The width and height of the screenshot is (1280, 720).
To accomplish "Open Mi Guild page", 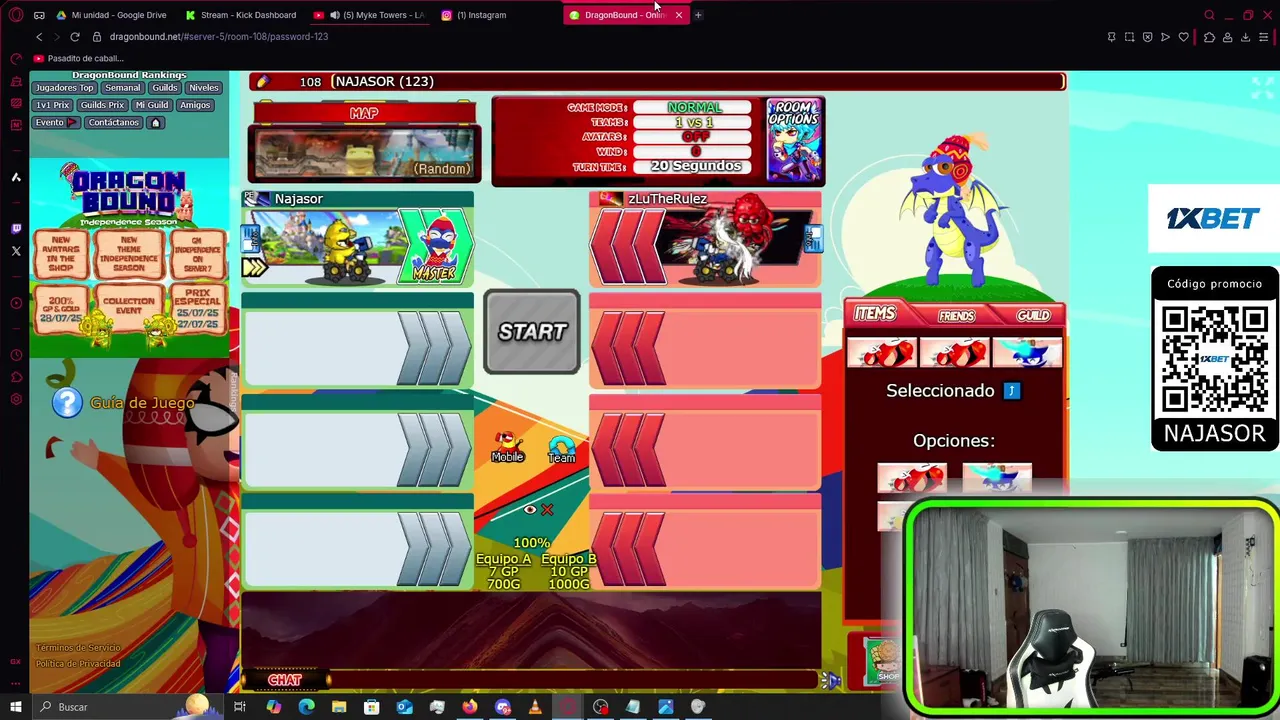I will point(152,105).
